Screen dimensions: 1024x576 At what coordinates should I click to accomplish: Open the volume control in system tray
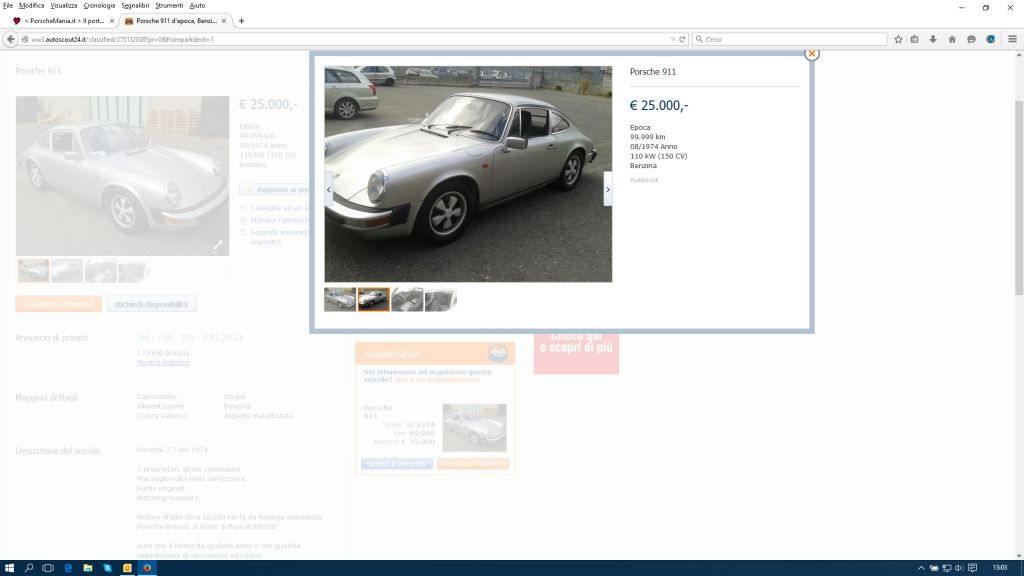[x=959, y=568]
